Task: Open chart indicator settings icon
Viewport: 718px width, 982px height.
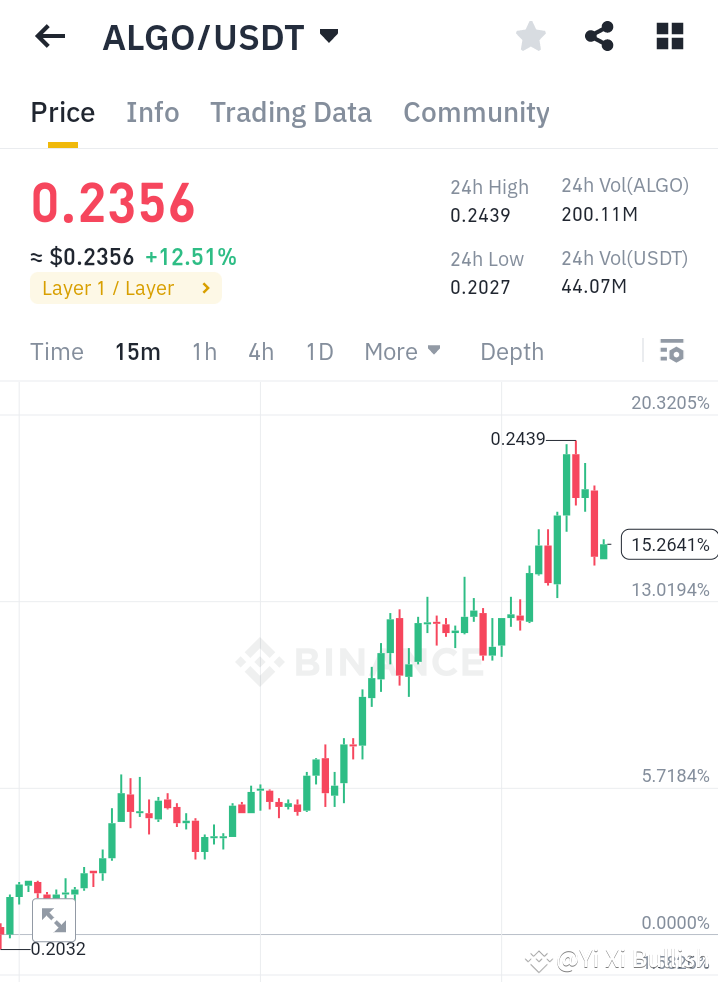Action: coord(672,351)
